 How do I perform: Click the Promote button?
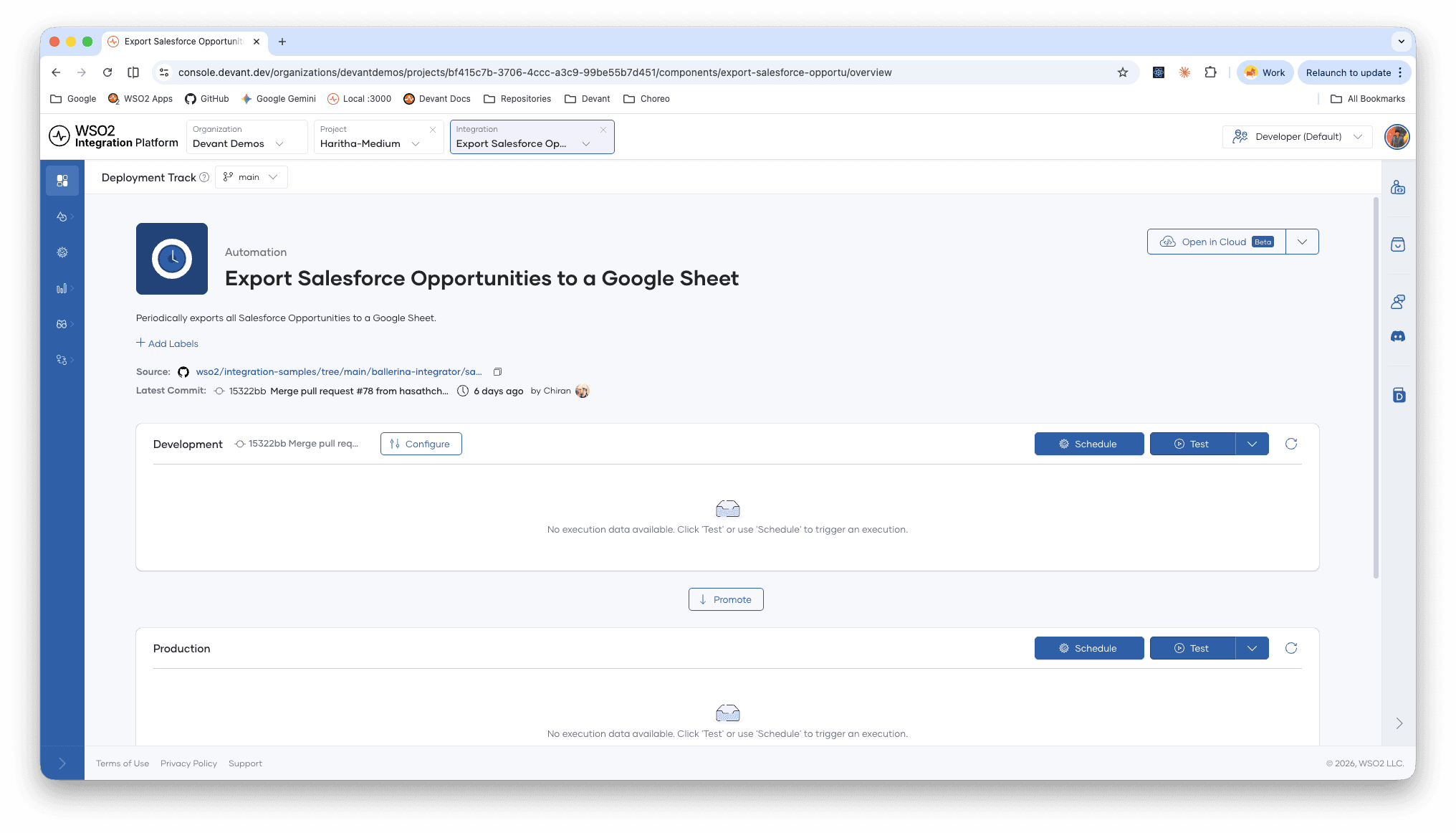(x=726, y=599)
